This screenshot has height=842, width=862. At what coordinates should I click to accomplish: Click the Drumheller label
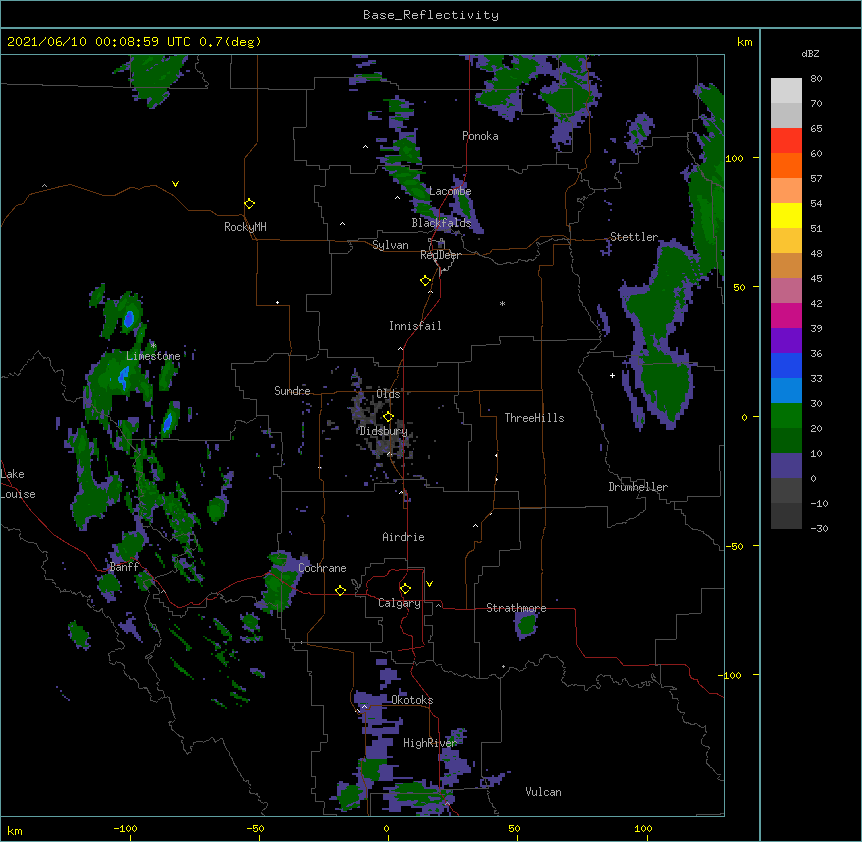pos(638,487)
